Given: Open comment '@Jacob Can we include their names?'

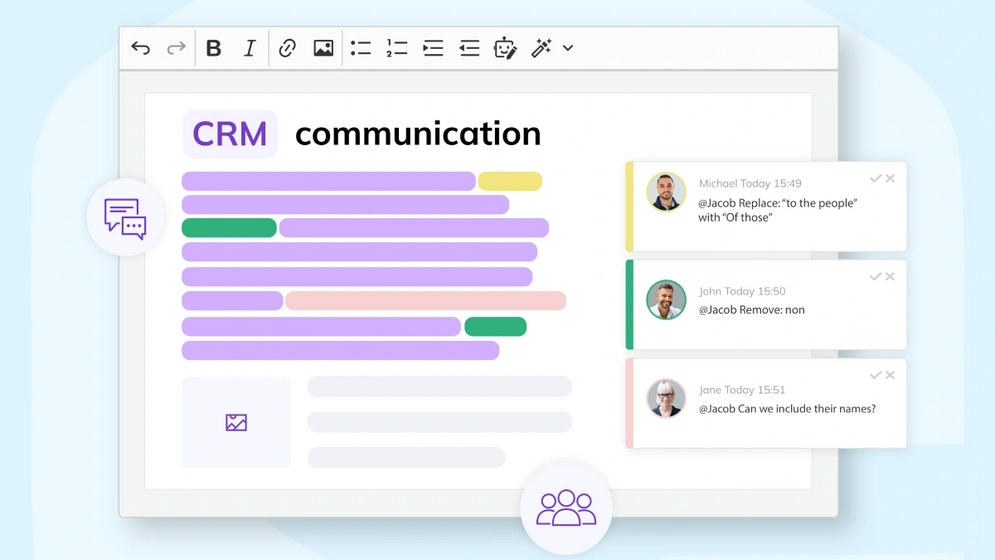Looking at the screenshot, I should click(787, 409).
